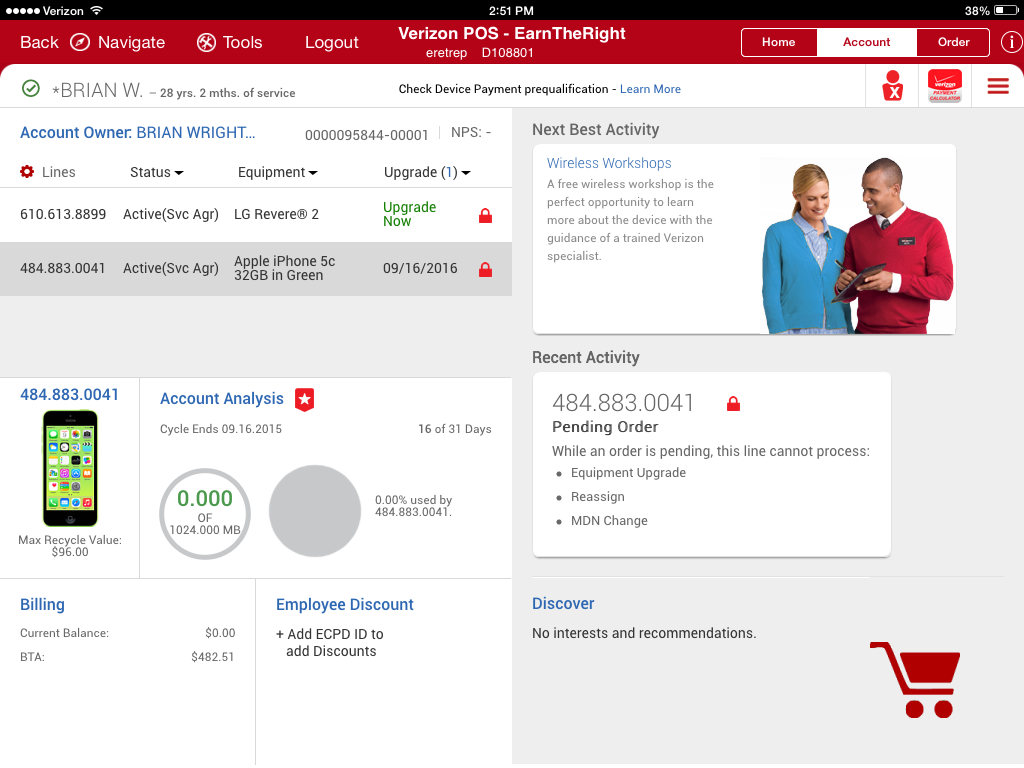This screenshot has height=768, width=1024.
Task: Tap the 0.000 of 1024.000 MB gauge
Action: coord(205,513)
